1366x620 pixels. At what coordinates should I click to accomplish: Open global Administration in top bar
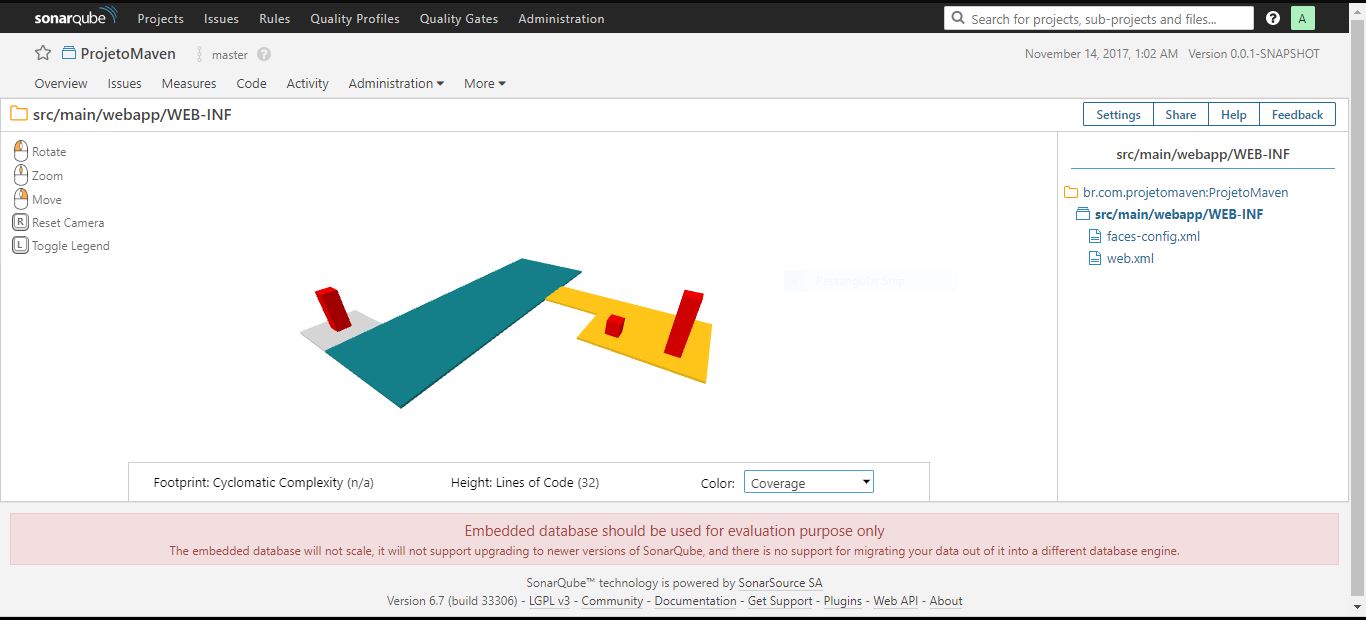click(x=561, y=19)
